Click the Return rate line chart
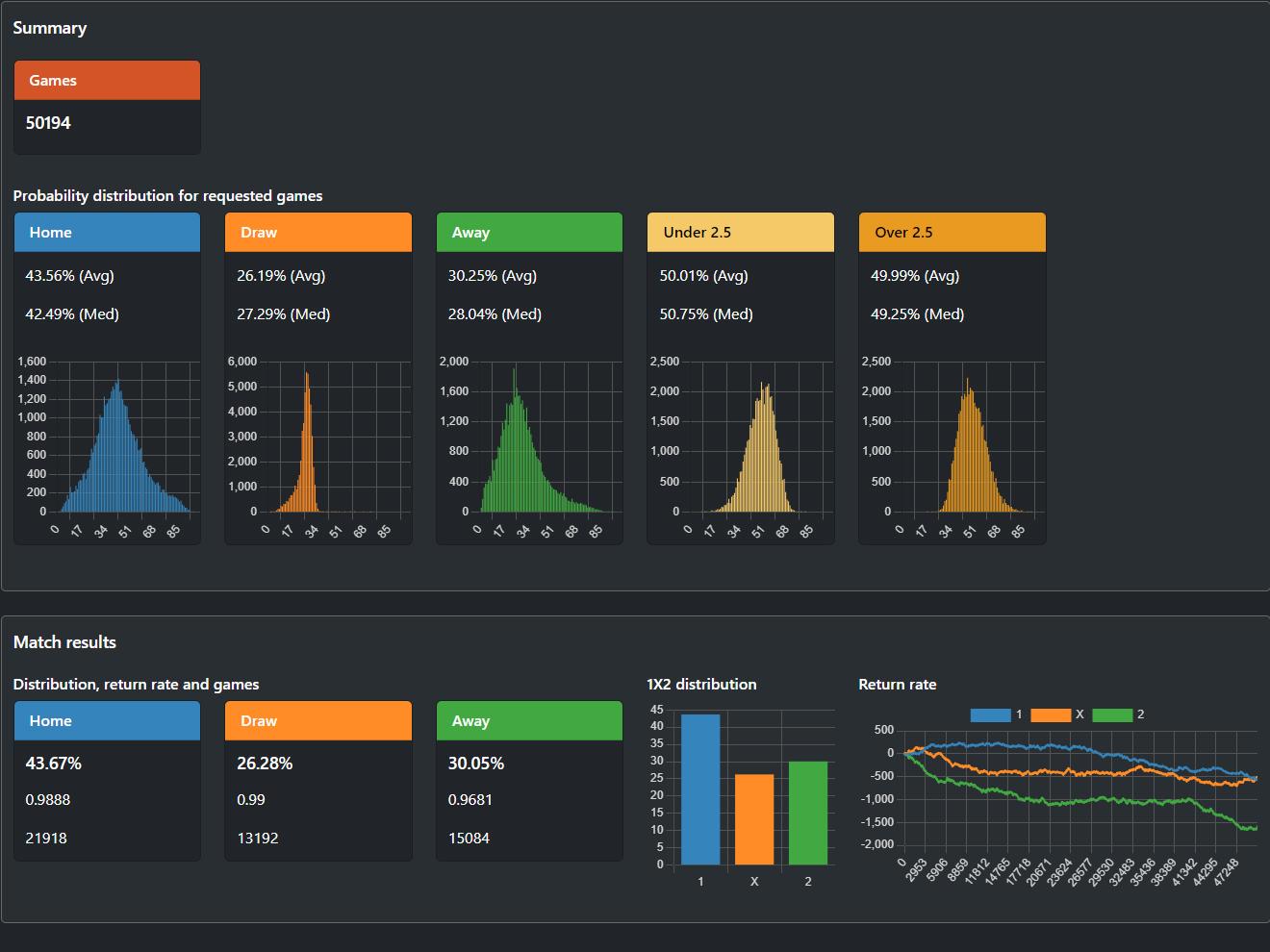Viewport: 1270px width, 952px height. pyautogui.click(x=1058, y=796)
